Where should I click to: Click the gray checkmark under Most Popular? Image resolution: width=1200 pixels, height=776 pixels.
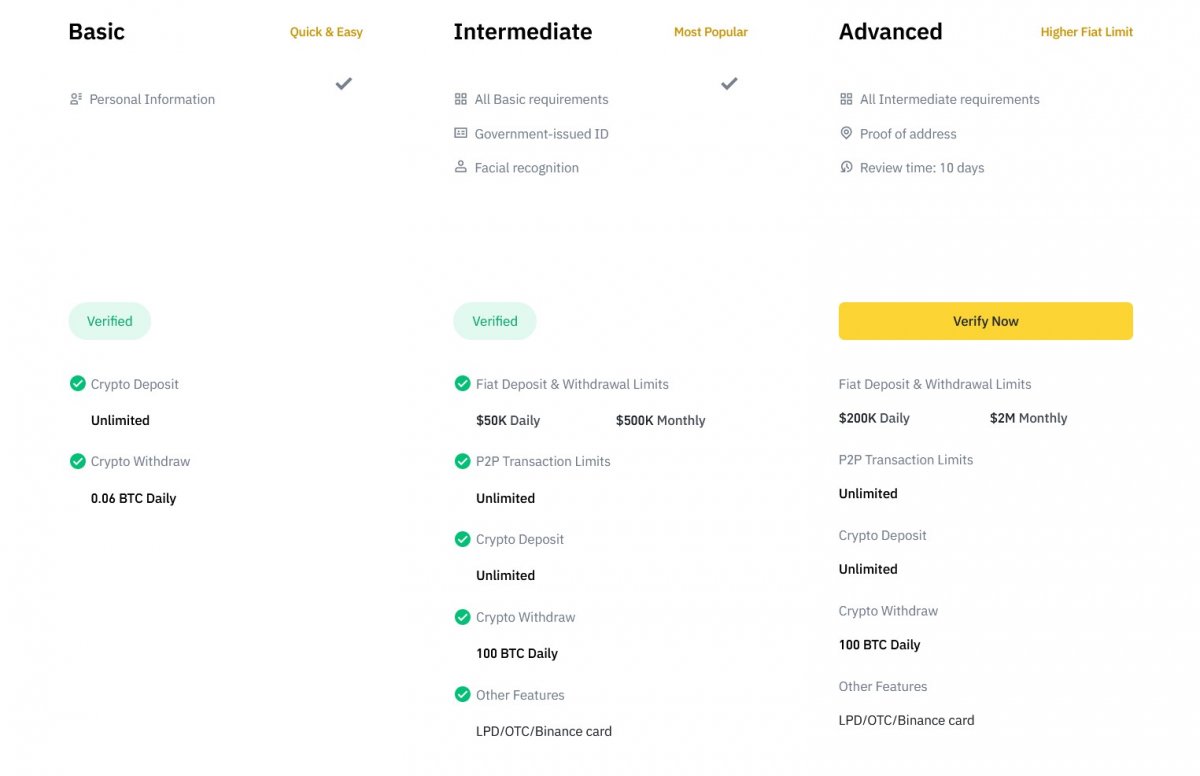[x=729, y=84]
